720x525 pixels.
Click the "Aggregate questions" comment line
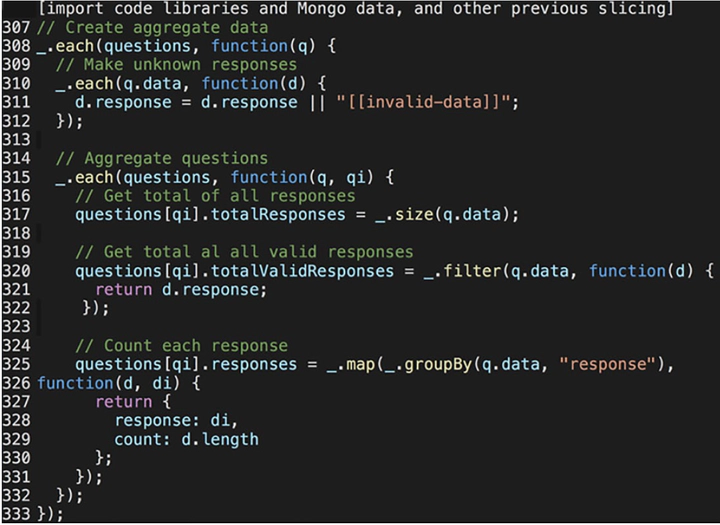(161, 158)
